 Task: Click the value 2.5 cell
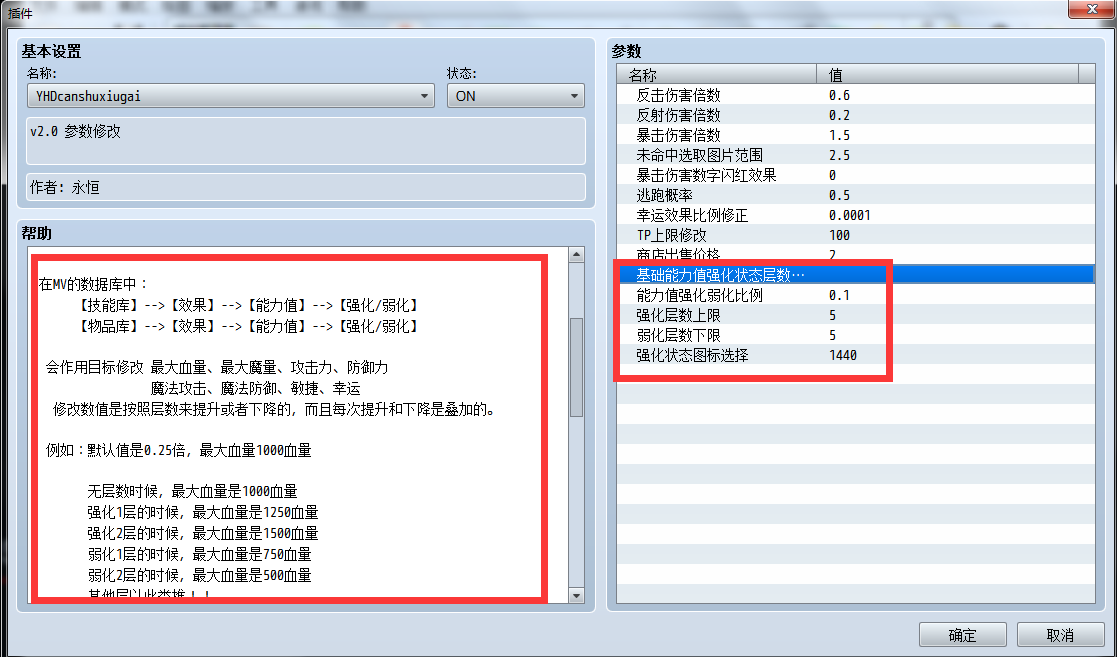(839, 155)
